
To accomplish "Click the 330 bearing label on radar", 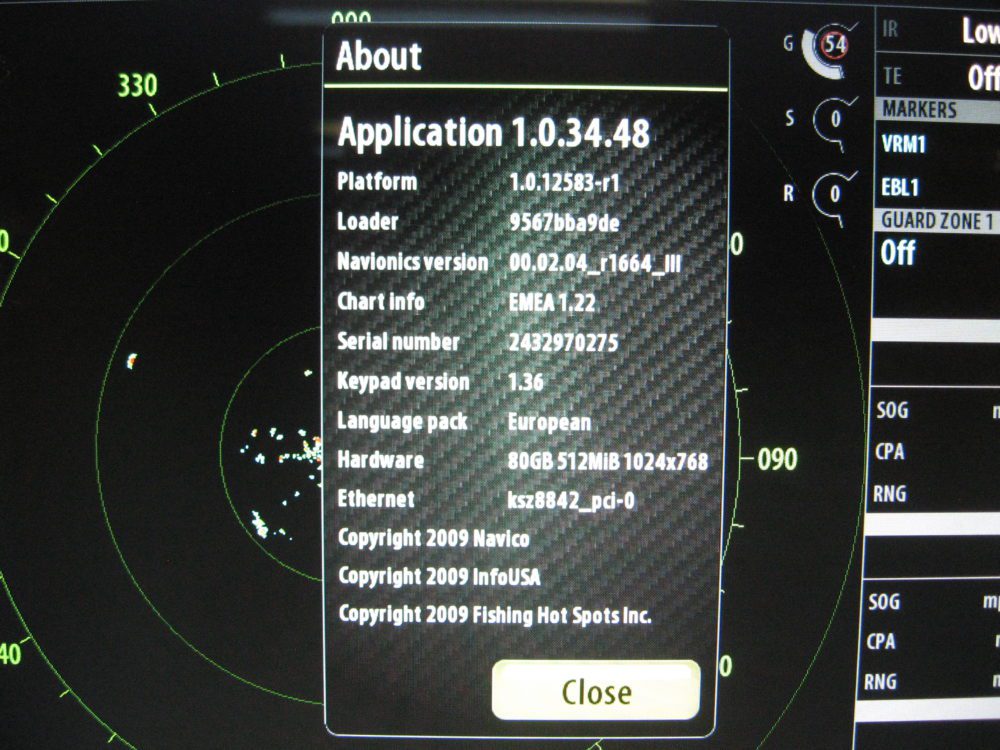I will pyautogui.click(x=138, y=85).
